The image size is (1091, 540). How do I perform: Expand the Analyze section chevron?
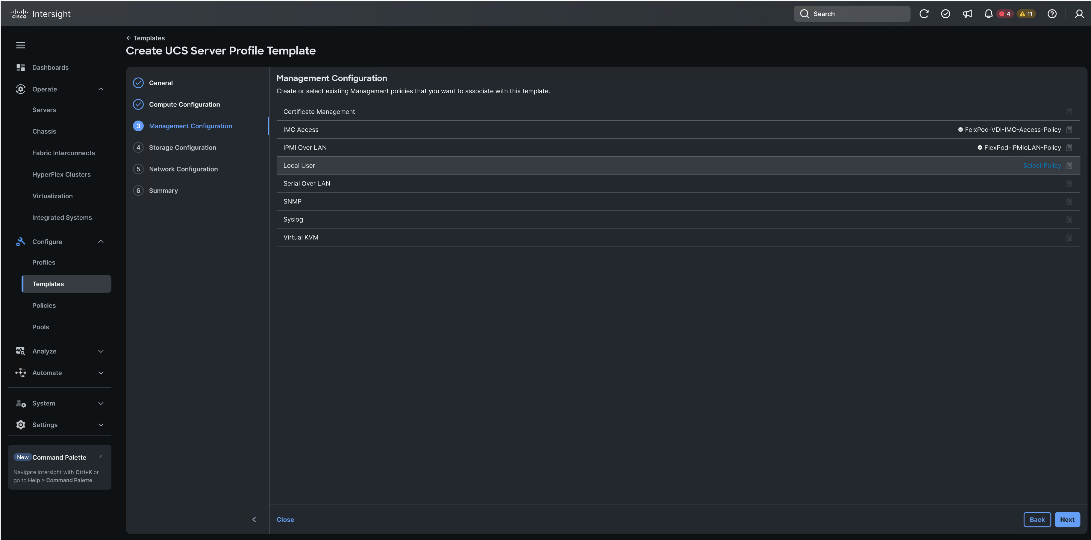pyautogui.click(x=101, y=351)
